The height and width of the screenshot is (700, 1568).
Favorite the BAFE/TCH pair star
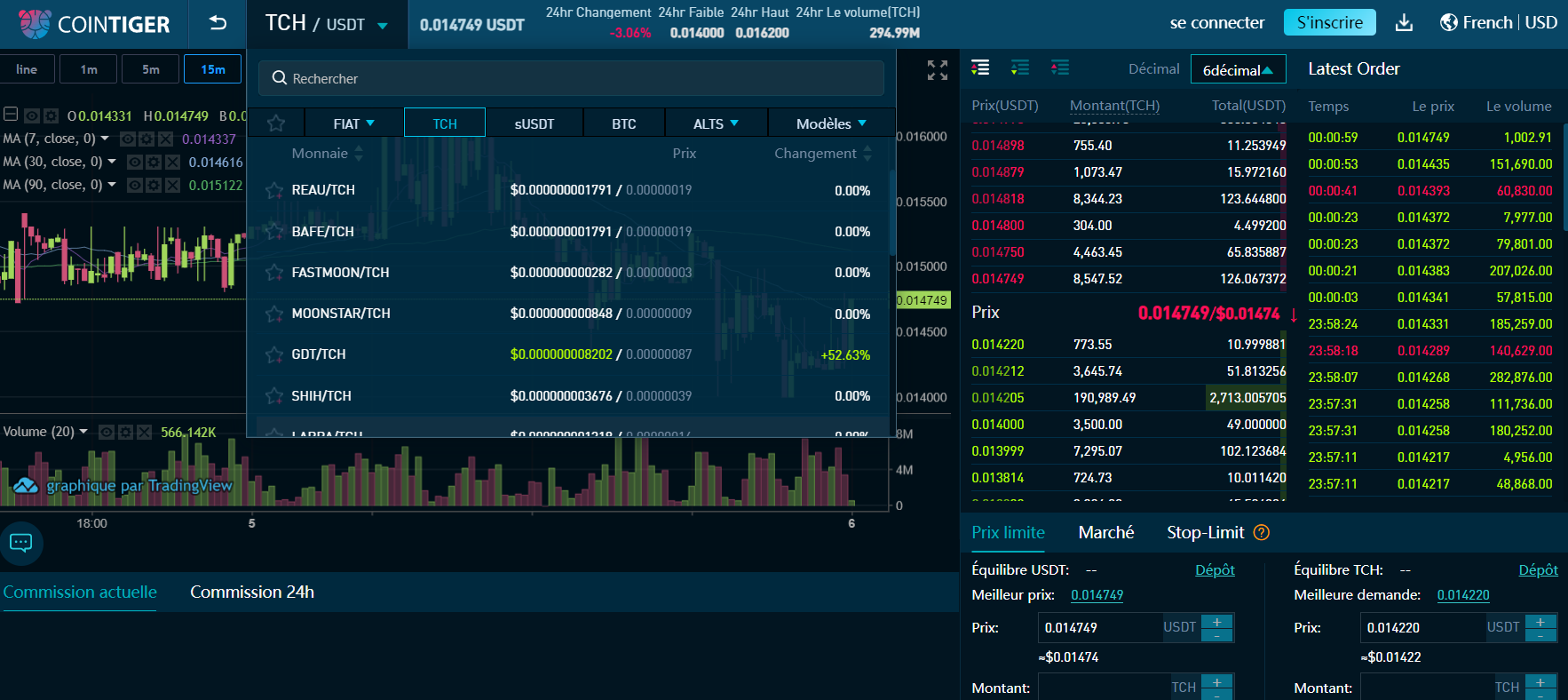tap(274, 231)
